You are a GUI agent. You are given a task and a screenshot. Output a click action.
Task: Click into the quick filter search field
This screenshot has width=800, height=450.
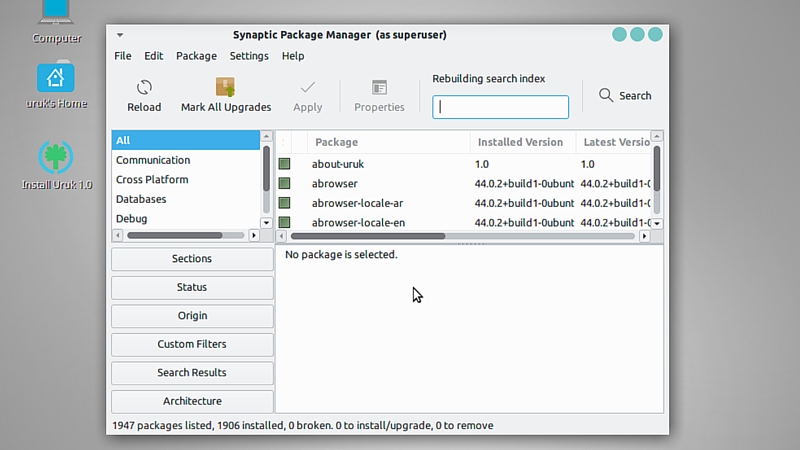coord(500,107)
